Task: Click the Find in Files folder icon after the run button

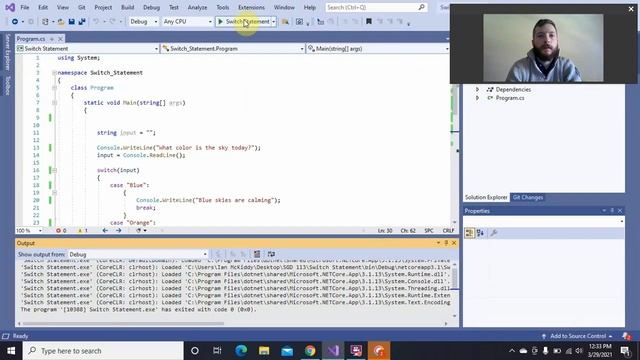Action: coord(285,22)
